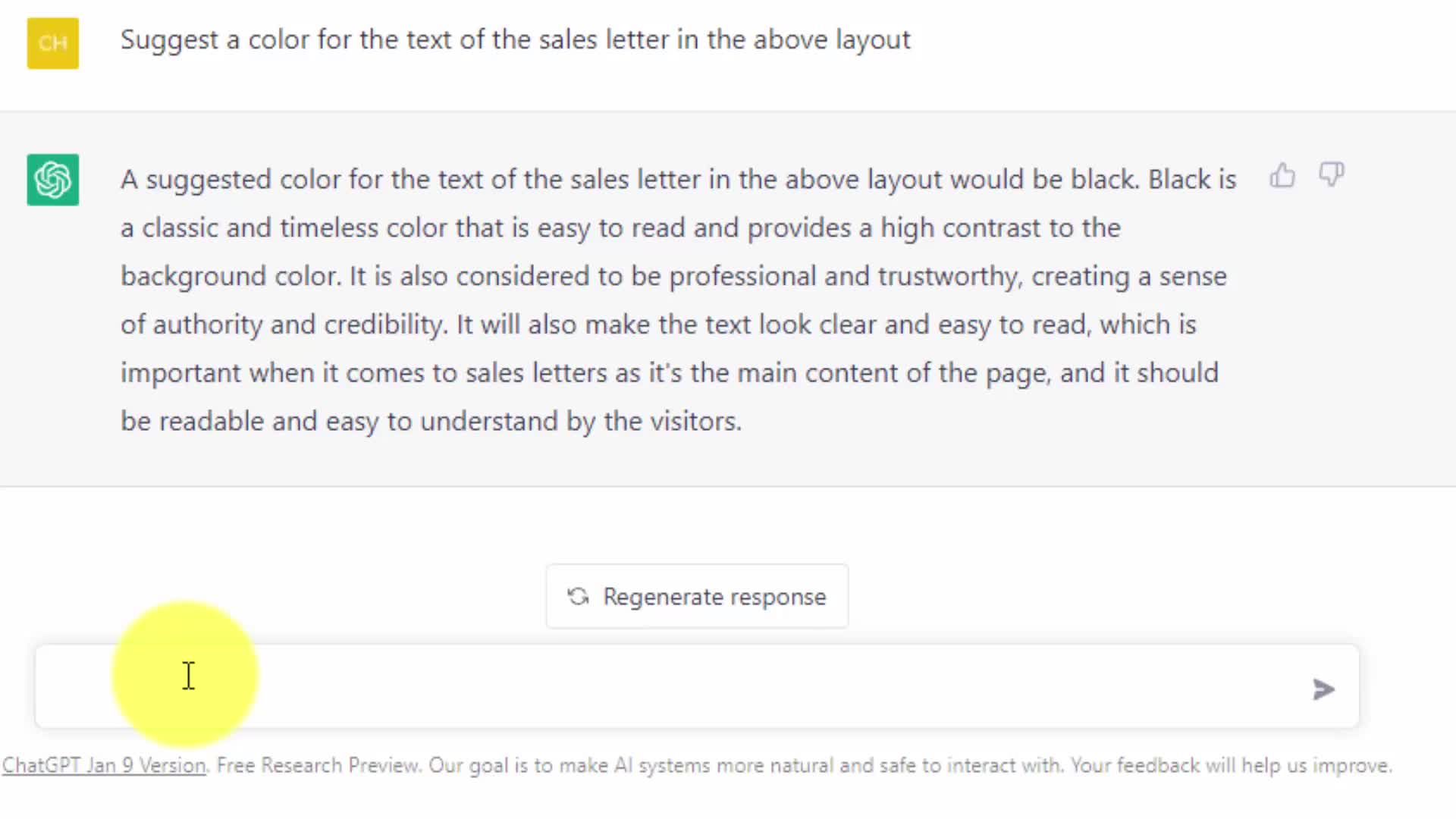Image resolution: width=1456 pixels, height=819 pixels.
Task: Focus the chat message input box
Action: pos(682,687)
